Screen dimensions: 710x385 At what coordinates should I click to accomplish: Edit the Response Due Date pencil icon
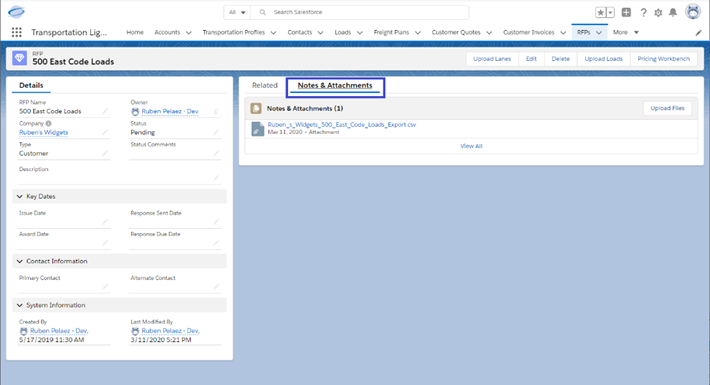point(216,243)
